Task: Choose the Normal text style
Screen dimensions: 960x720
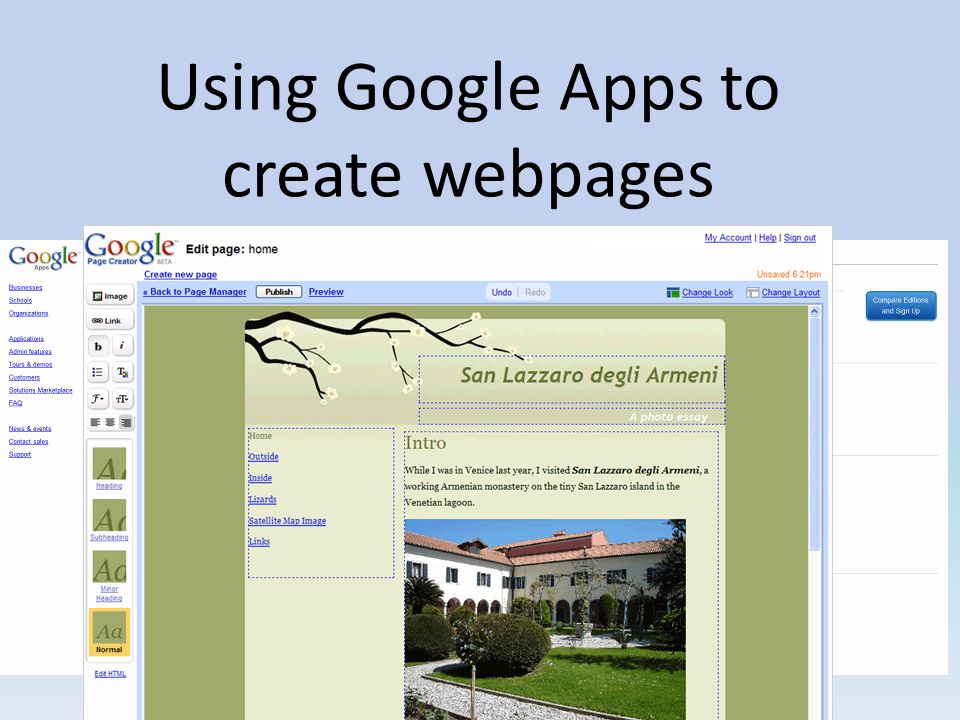Action: [x=109, y=632]
